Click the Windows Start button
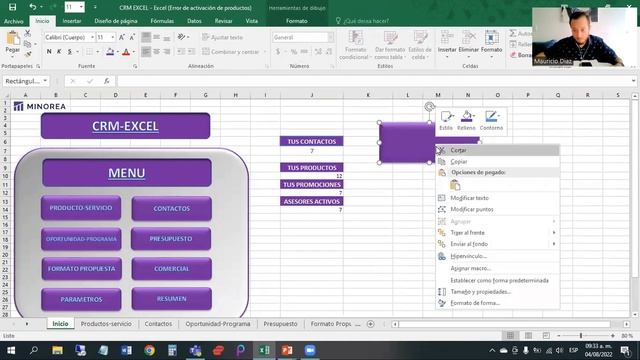 11,350
